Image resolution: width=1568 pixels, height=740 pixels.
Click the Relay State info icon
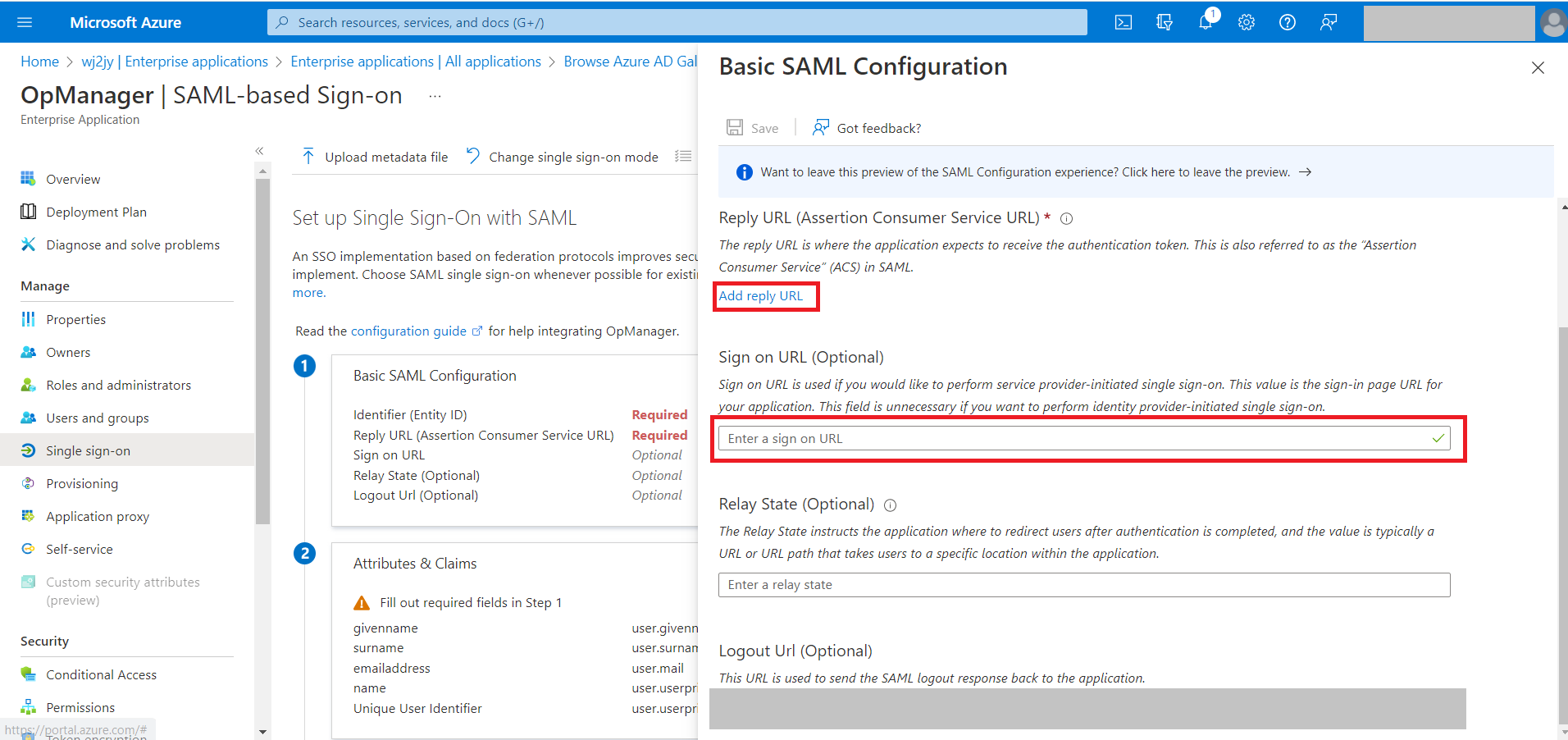(891, 505)
